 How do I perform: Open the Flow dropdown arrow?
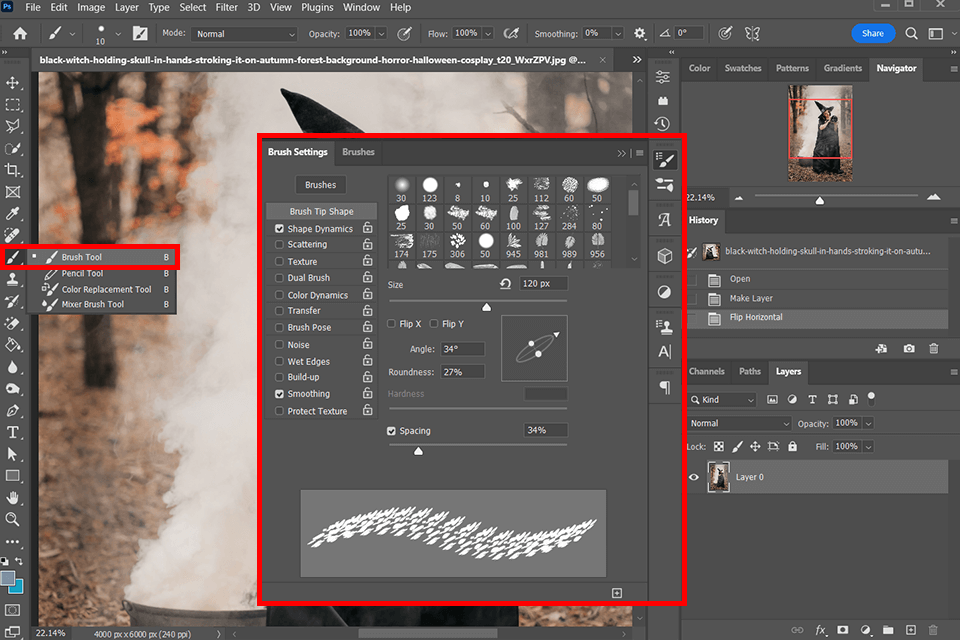(488, 34)
